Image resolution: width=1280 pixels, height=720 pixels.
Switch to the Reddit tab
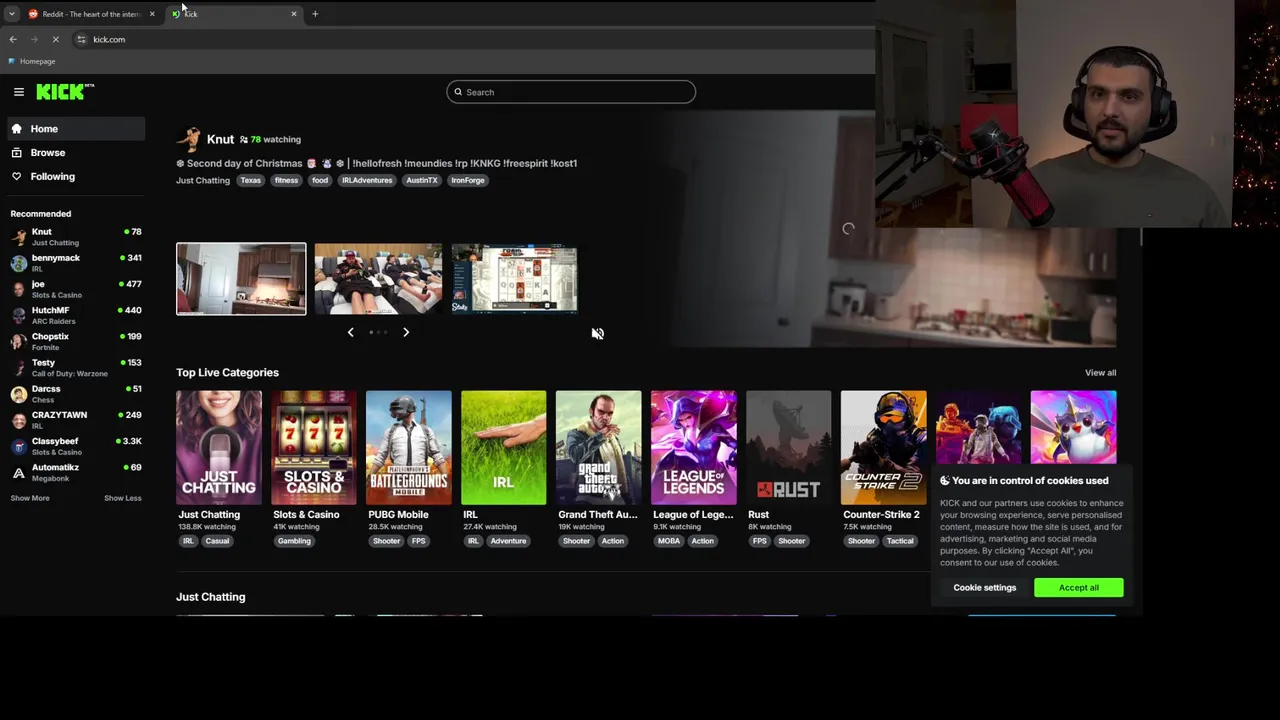91,14
